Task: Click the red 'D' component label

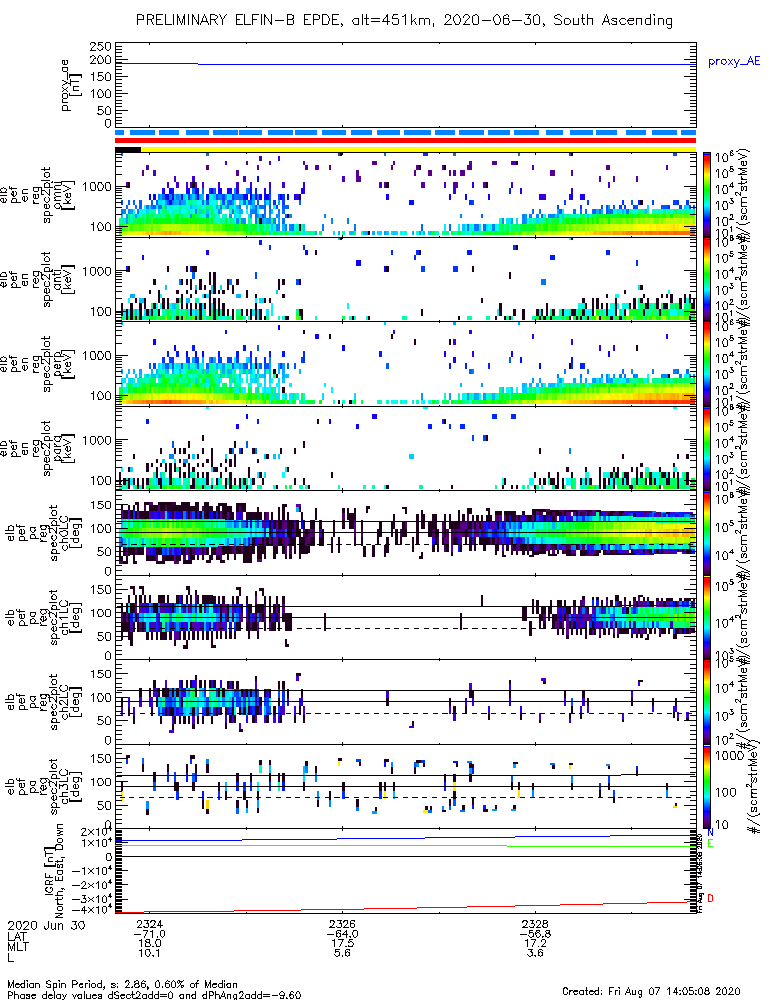Action: tap(710, 899)
